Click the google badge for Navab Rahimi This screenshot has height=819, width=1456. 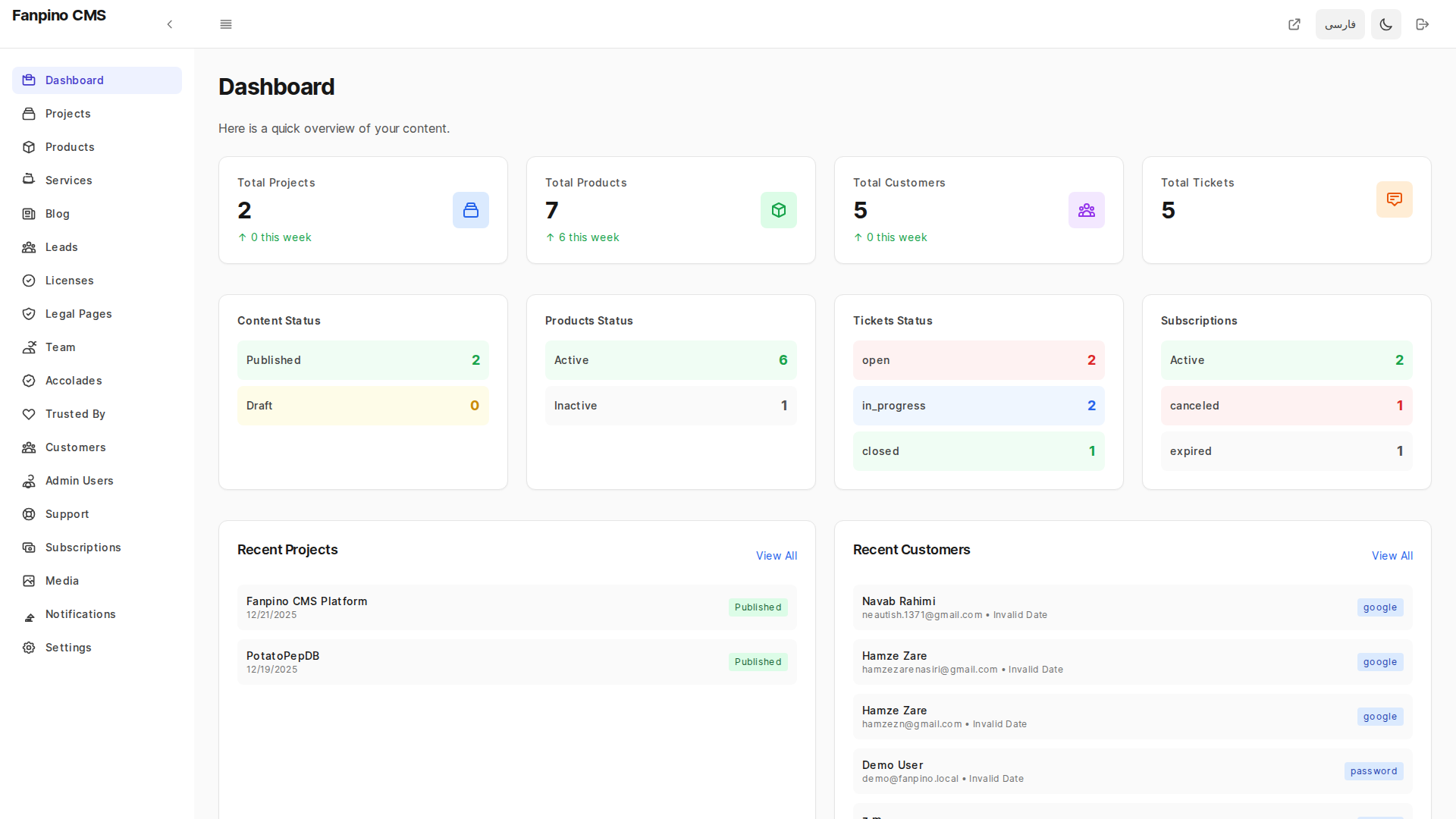[x=1380, y=607]
